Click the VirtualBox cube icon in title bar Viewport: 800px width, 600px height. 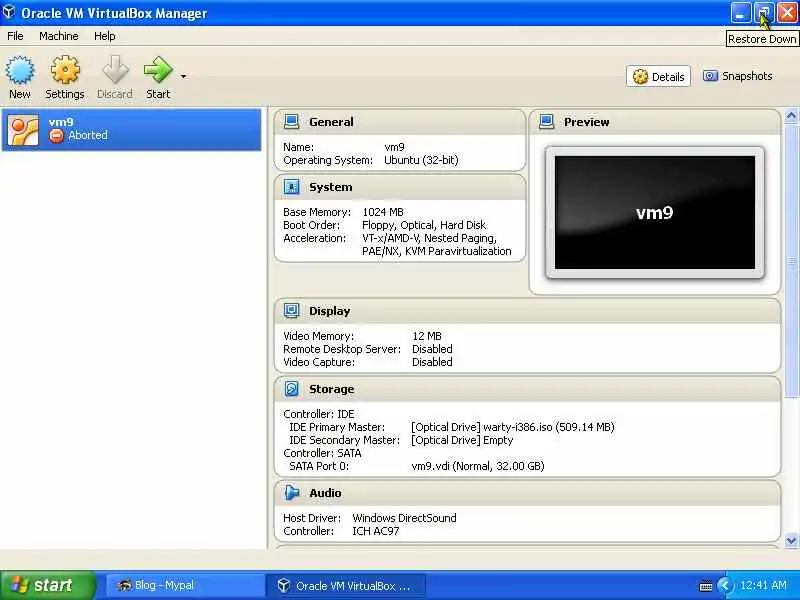pyautogui.click(x=9, y=12)
